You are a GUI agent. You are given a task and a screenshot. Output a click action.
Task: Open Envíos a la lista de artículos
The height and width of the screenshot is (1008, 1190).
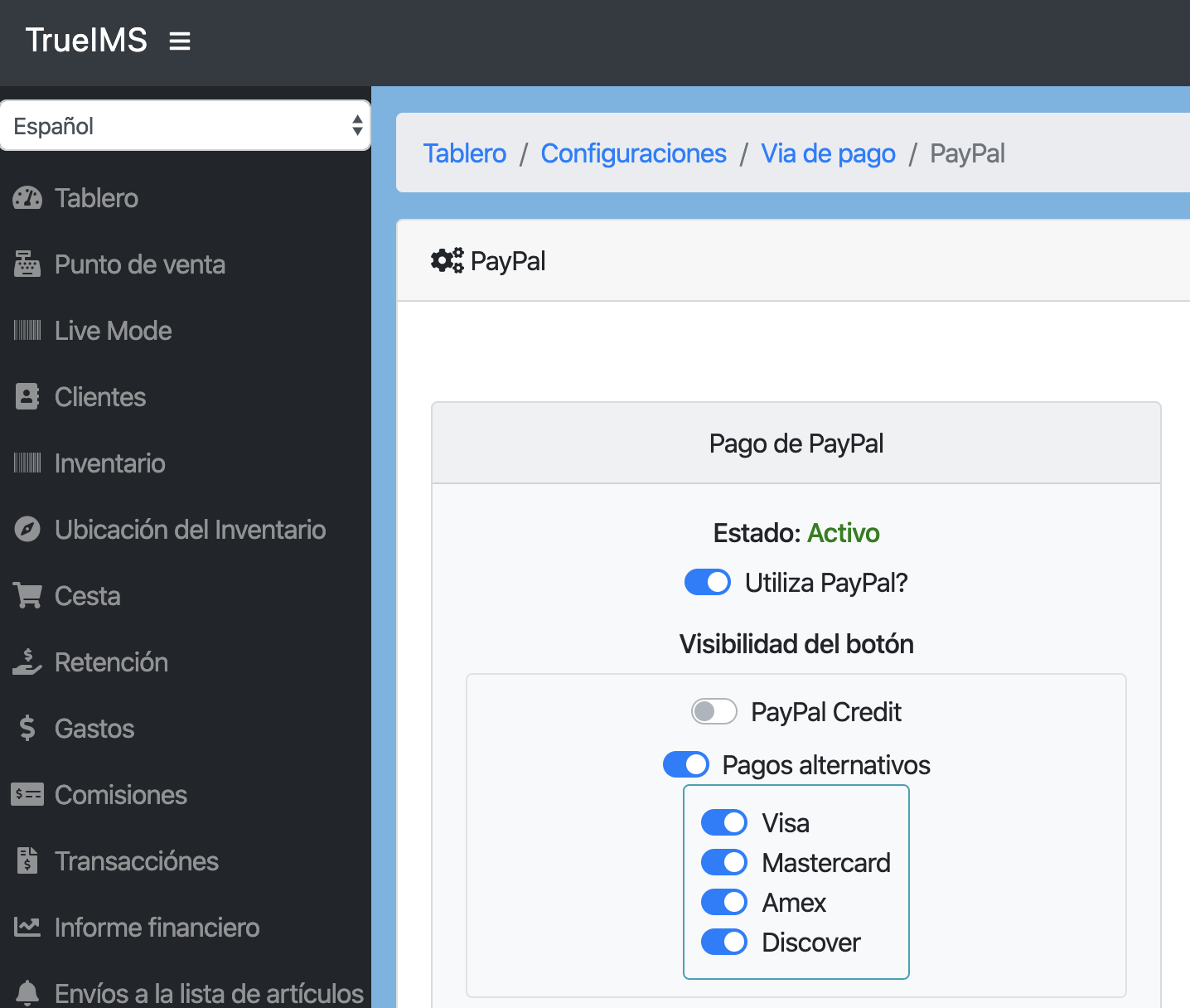[210, 993]
